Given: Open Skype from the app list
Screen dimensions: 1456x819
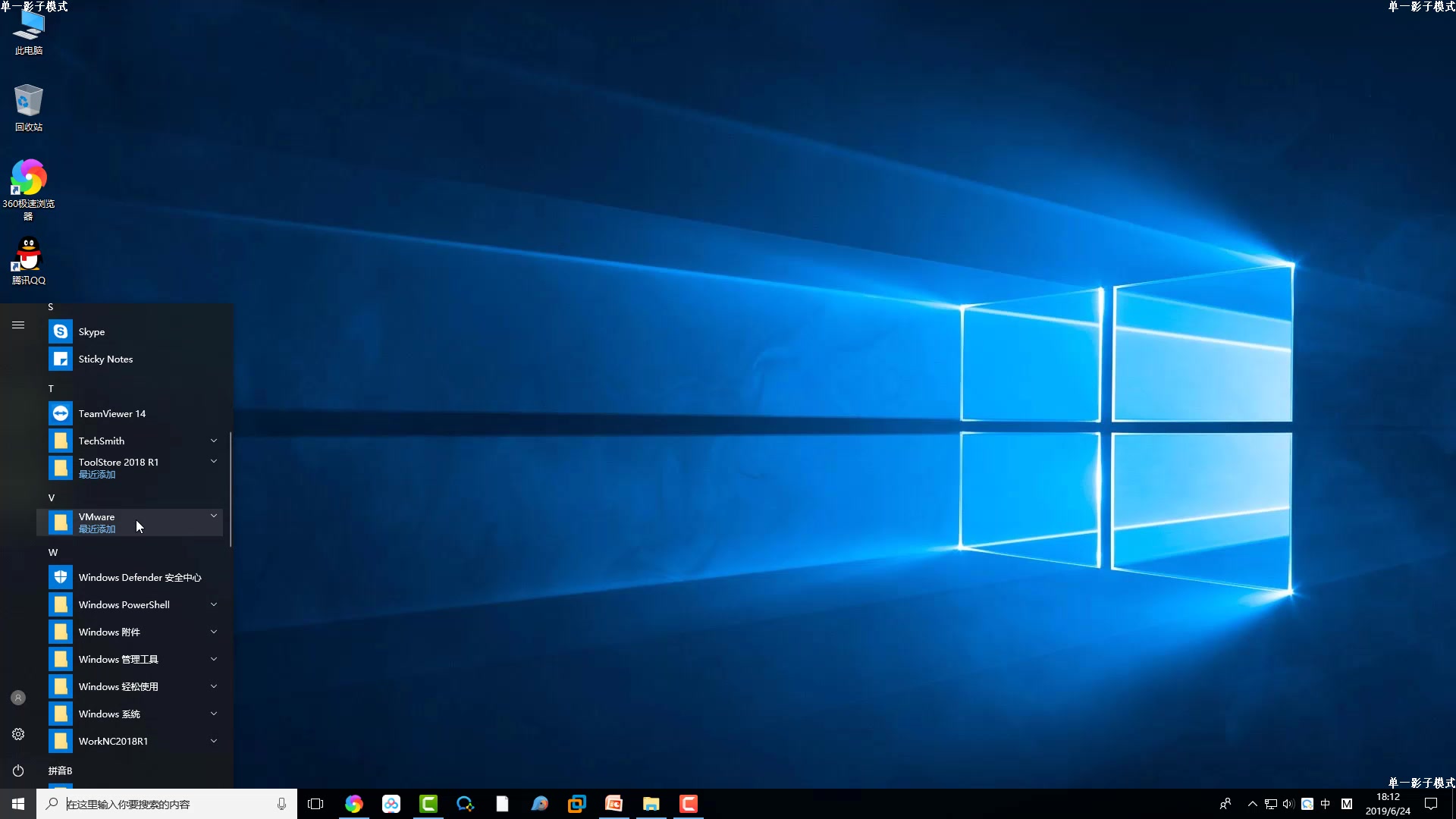Looking at the screenshot, I should pyautogui.click(x=91, y=331).
